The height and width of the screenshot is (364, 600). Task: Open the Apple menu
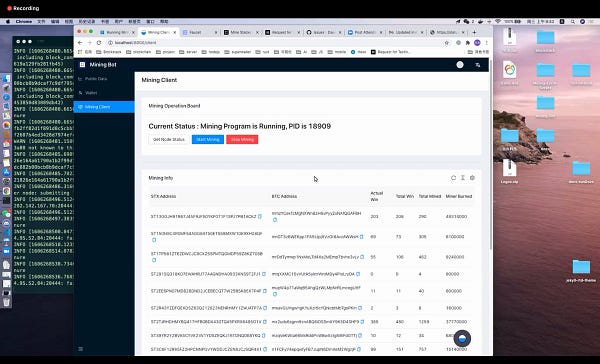(8, 21)
